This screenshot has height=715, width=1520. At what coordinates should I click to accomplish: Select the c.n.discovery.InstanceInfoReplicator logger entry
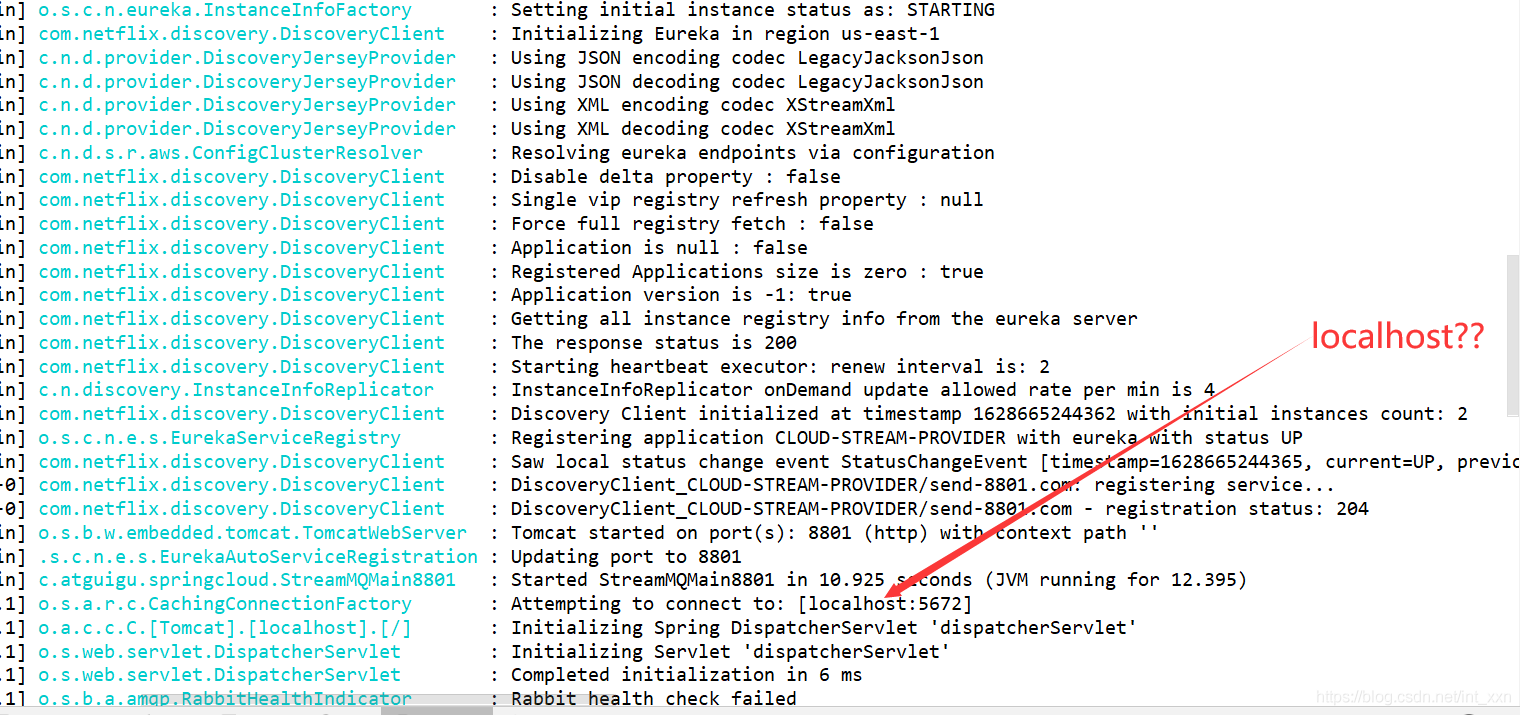click(x=236, y=389)
